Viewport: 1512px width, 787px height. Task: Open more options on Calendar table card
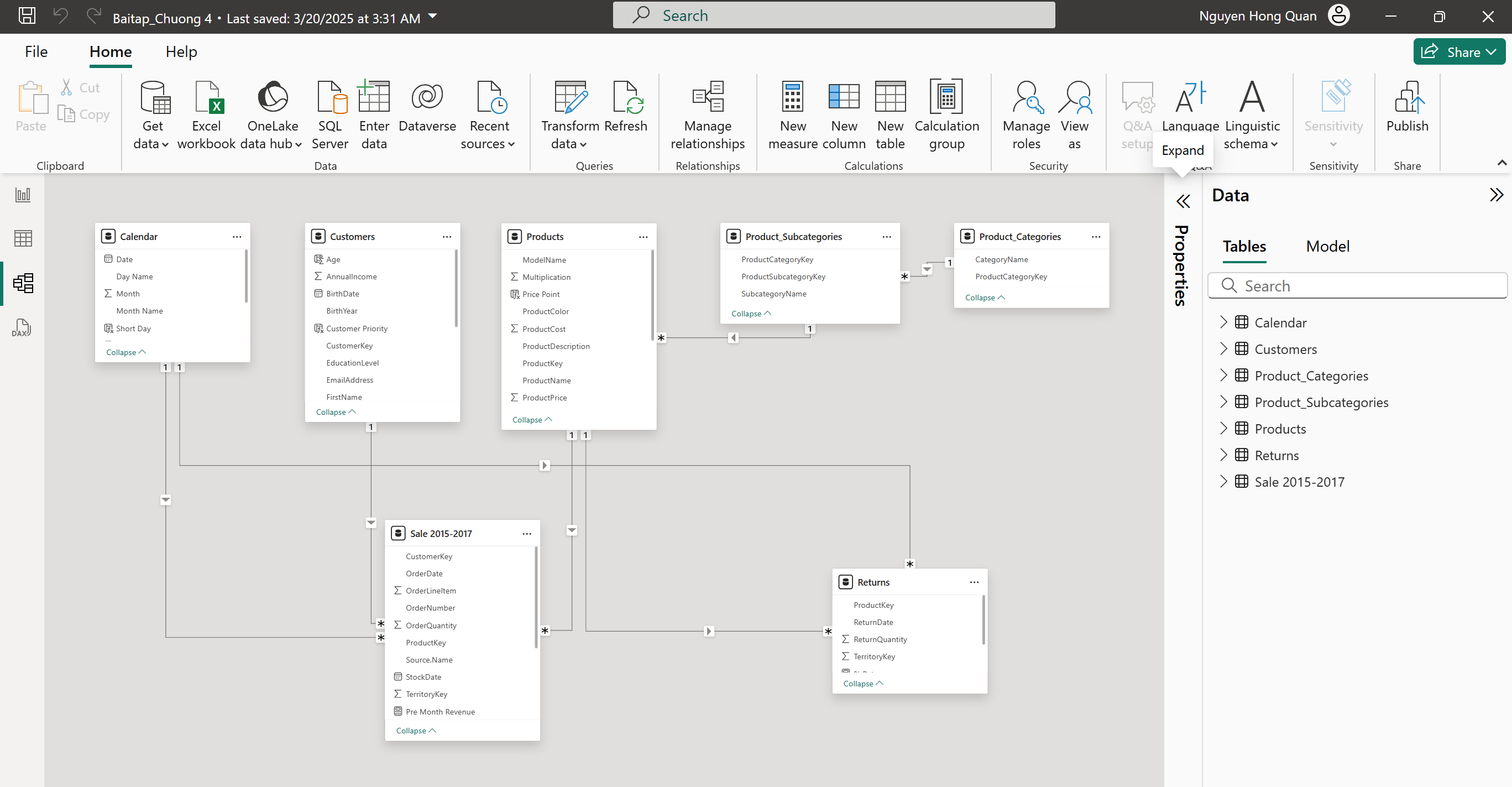click(237, 237)
